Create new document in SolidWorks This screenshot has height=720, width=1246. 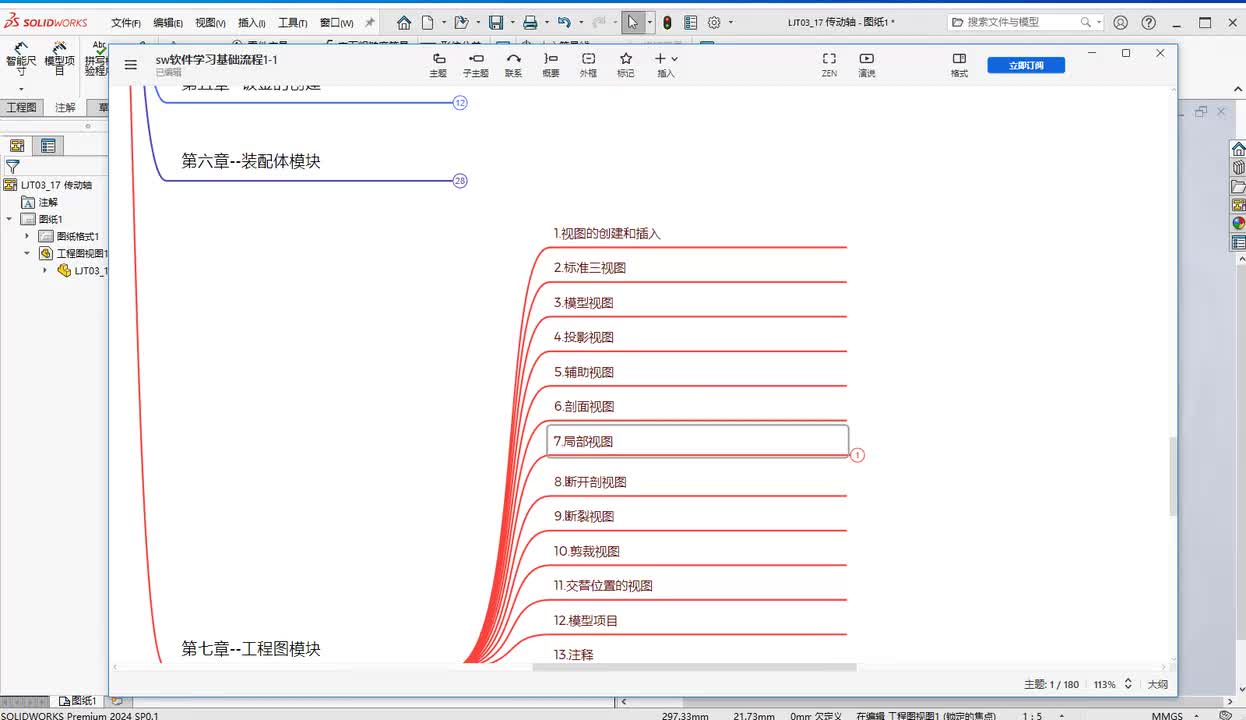click(x=428, y=22)
